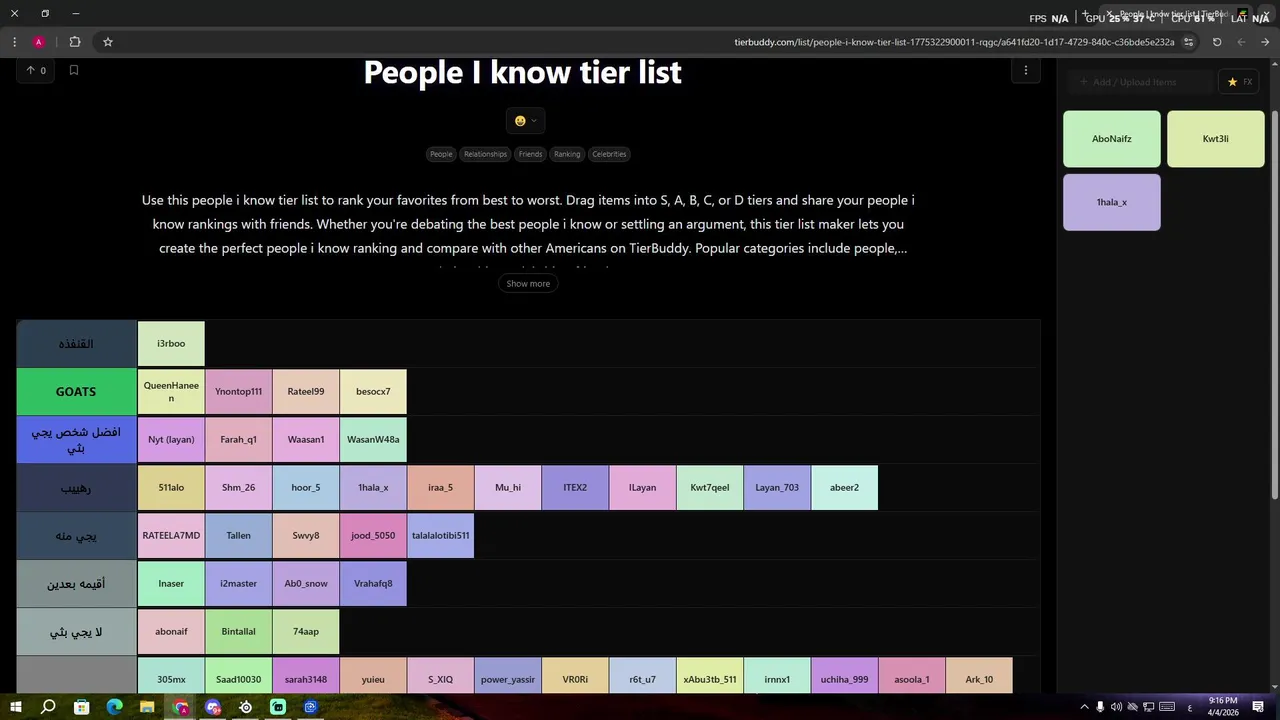Show hidden system tray icons
The width and height of the screenshot is (1280, 720).
tap(1084, 707)
